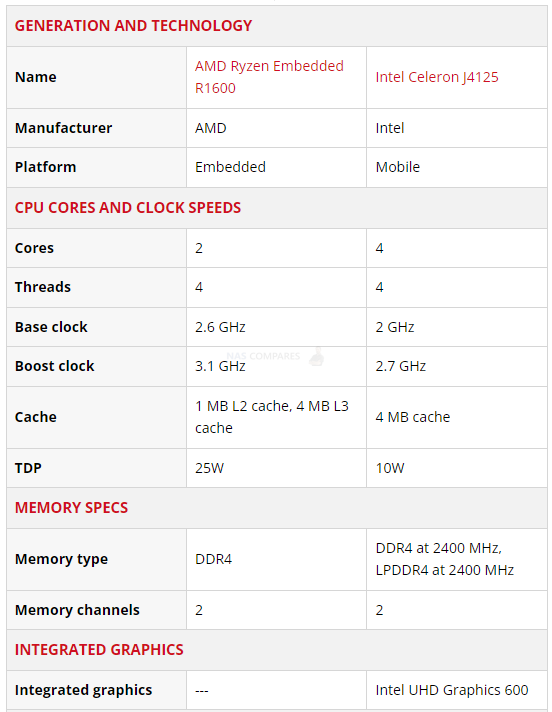Viewport: 552px width, 712px height.
Task: Select the Memory Specs section header
Action: (71, 507)
